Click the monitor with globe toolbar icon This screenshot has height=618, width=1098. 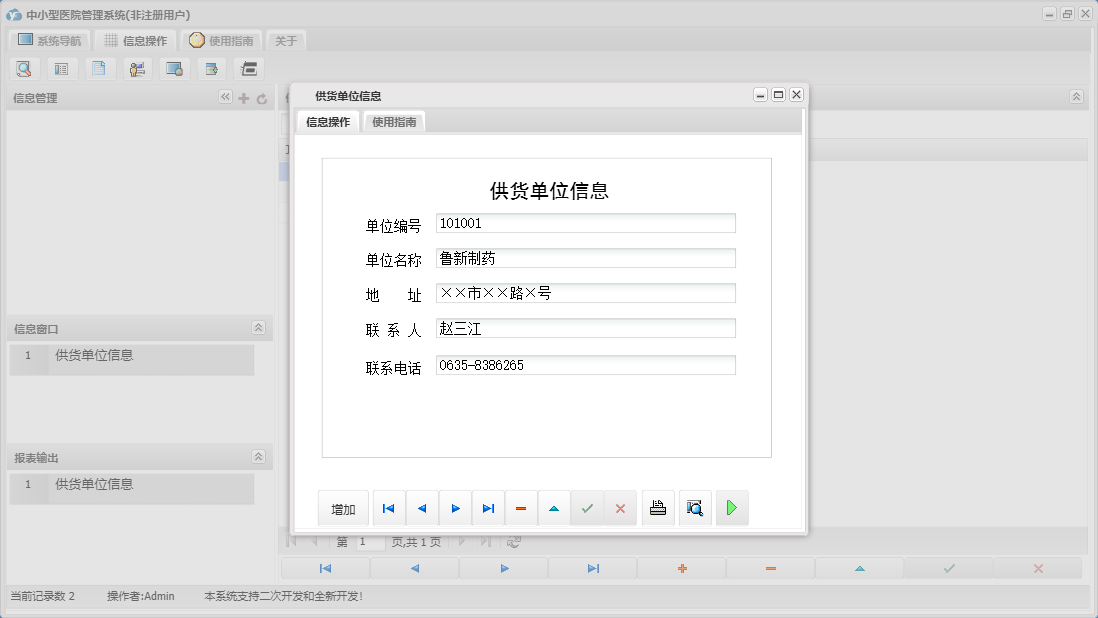pos(172,68)
